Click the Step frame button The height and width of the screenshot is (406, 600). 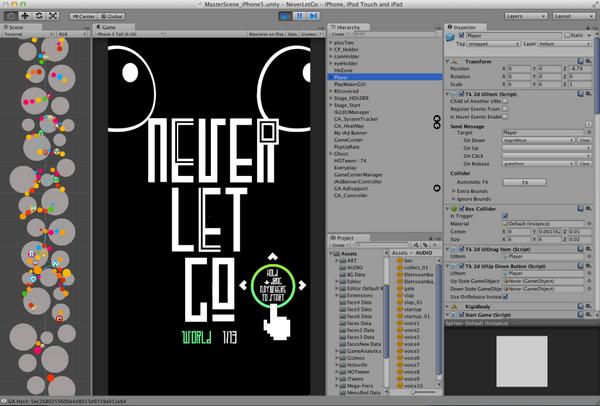click(313, 16)
